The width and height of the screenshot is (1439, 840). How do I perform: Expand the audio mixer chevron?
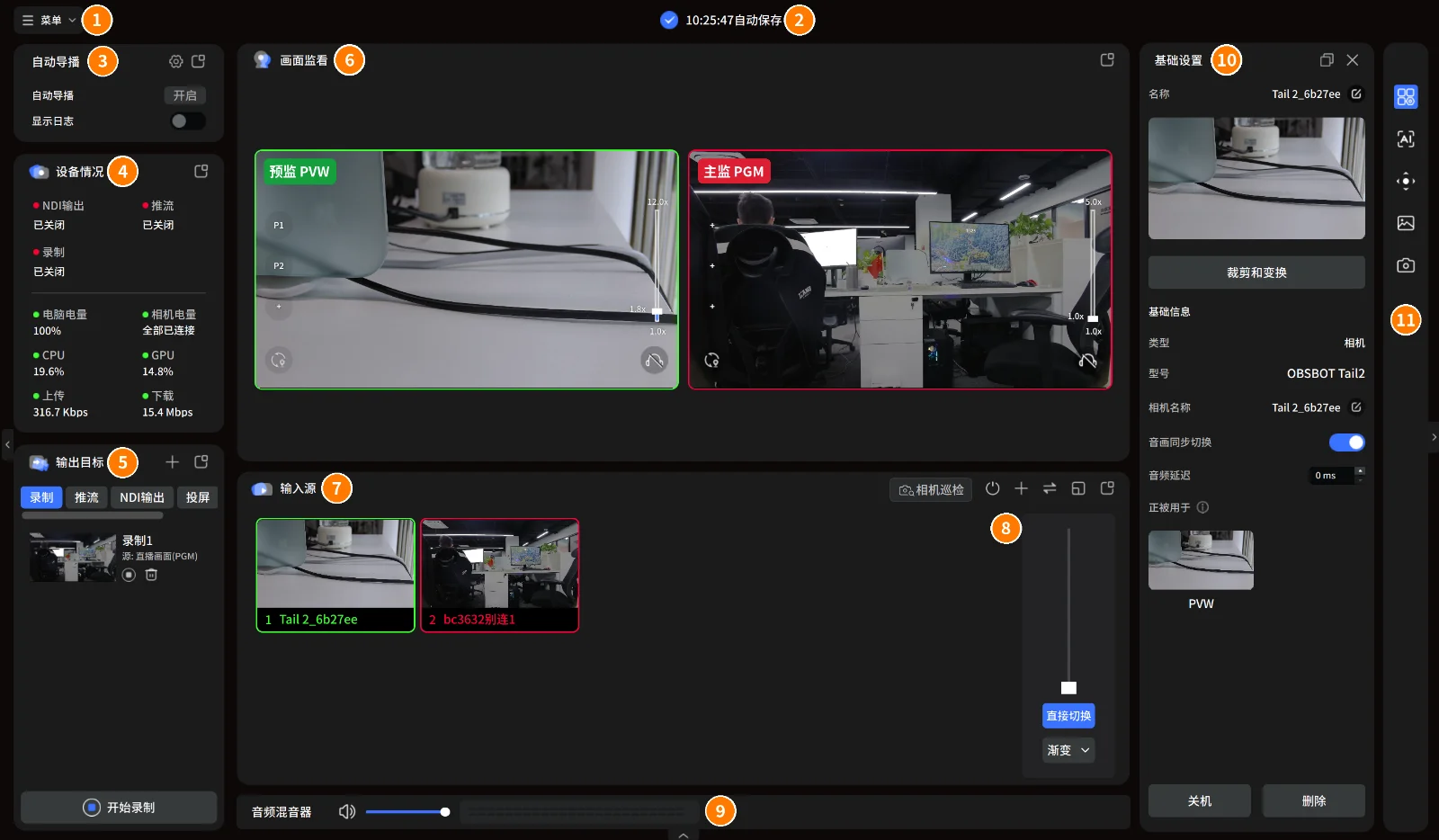point(684,835)
